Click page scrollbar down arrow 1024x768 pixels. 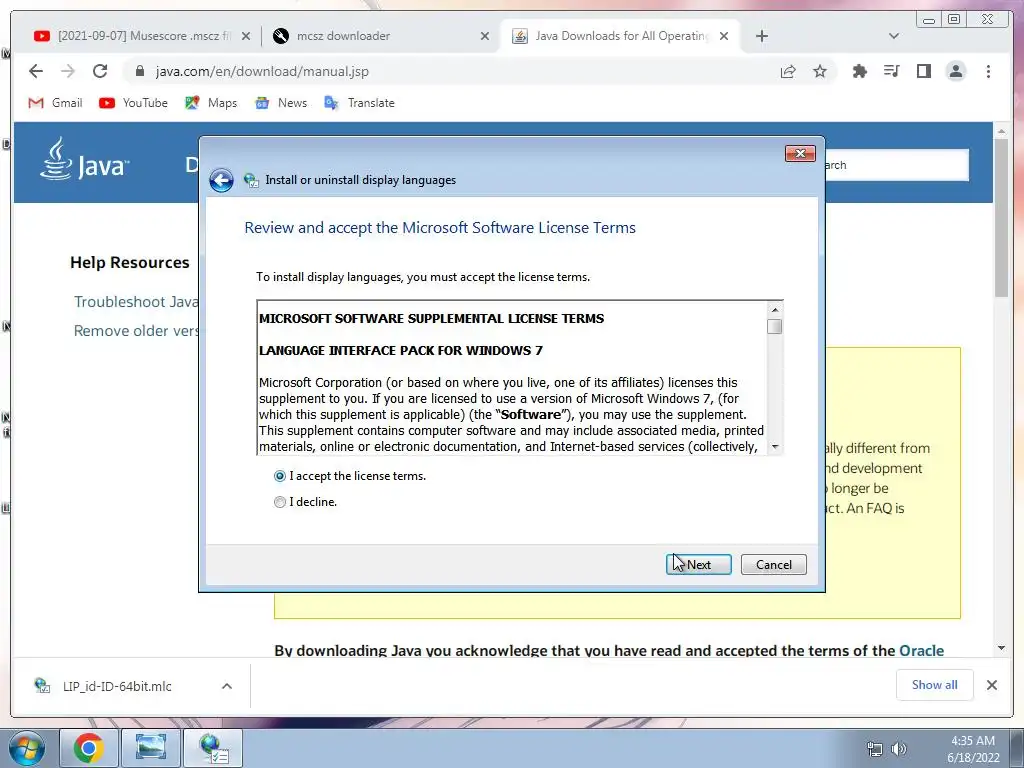point(1001,648)
